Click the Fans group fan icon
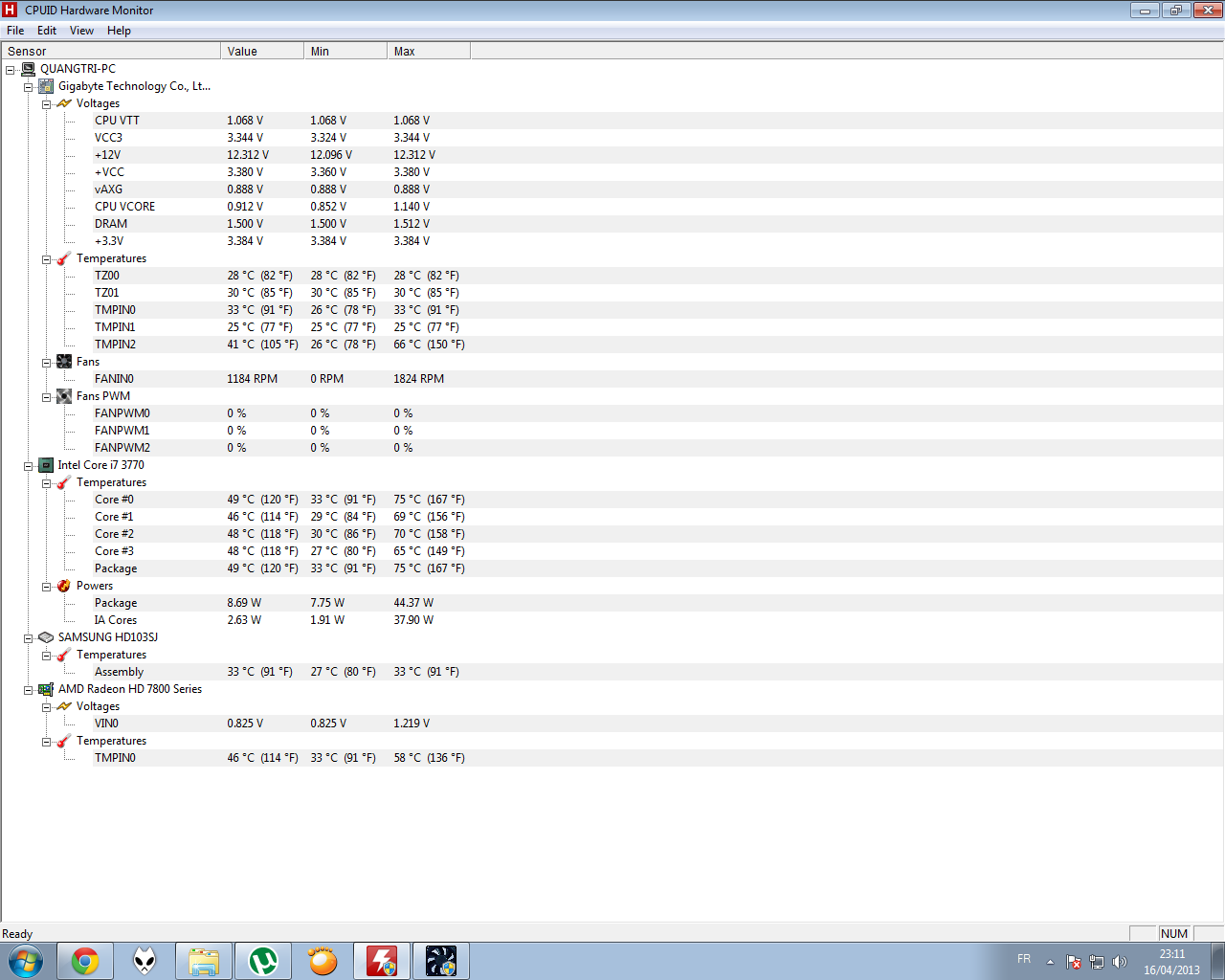The image size is (1225, 980). click(64, 362)
